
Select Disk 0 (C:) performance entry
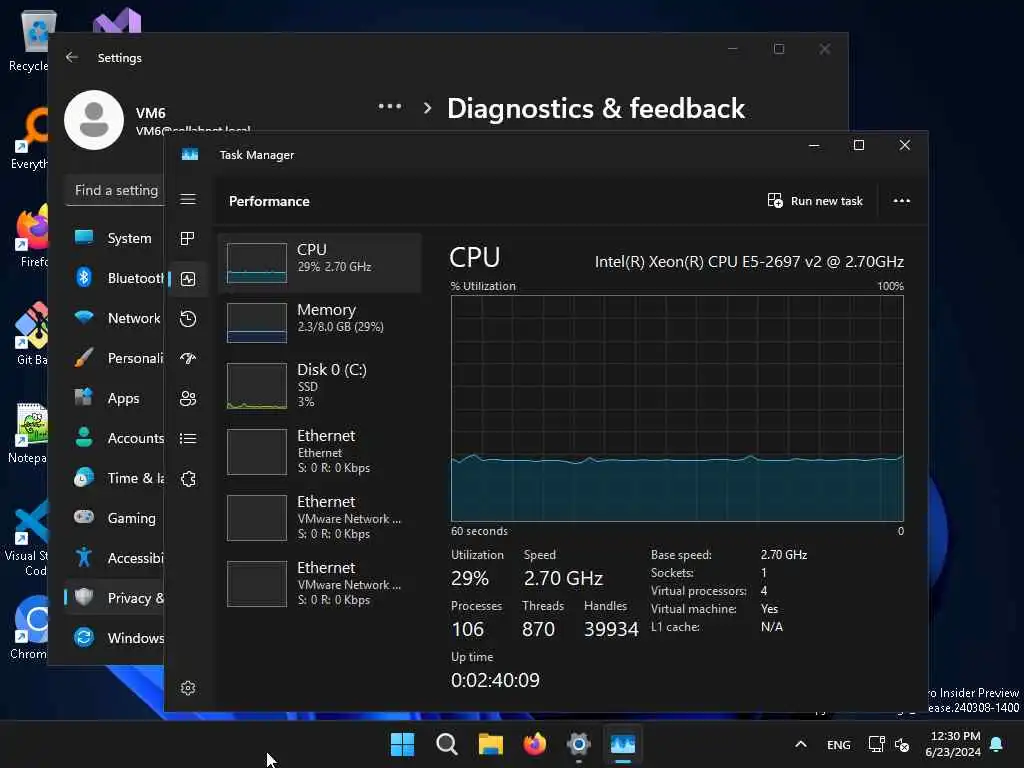point(320,386)
